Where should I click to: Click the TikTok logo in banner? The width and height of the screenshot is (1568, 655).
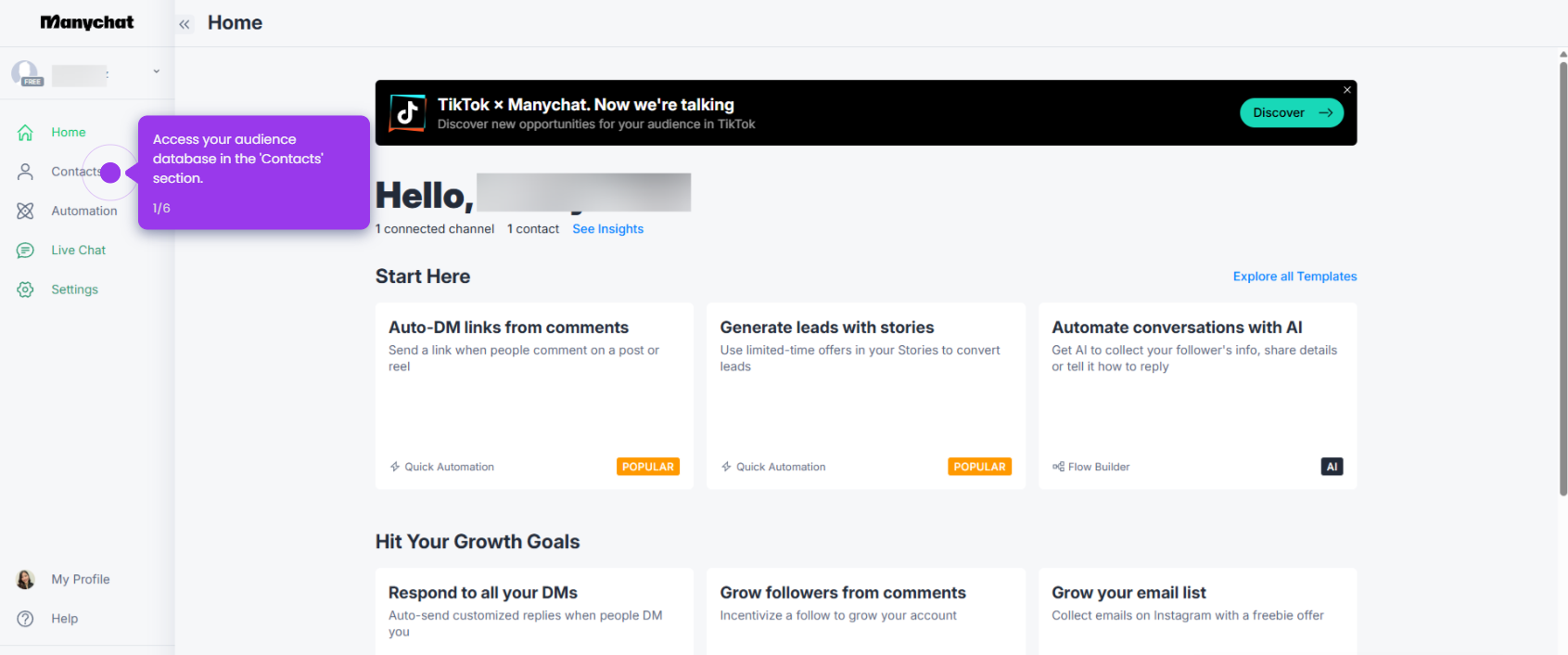point(407,113)
